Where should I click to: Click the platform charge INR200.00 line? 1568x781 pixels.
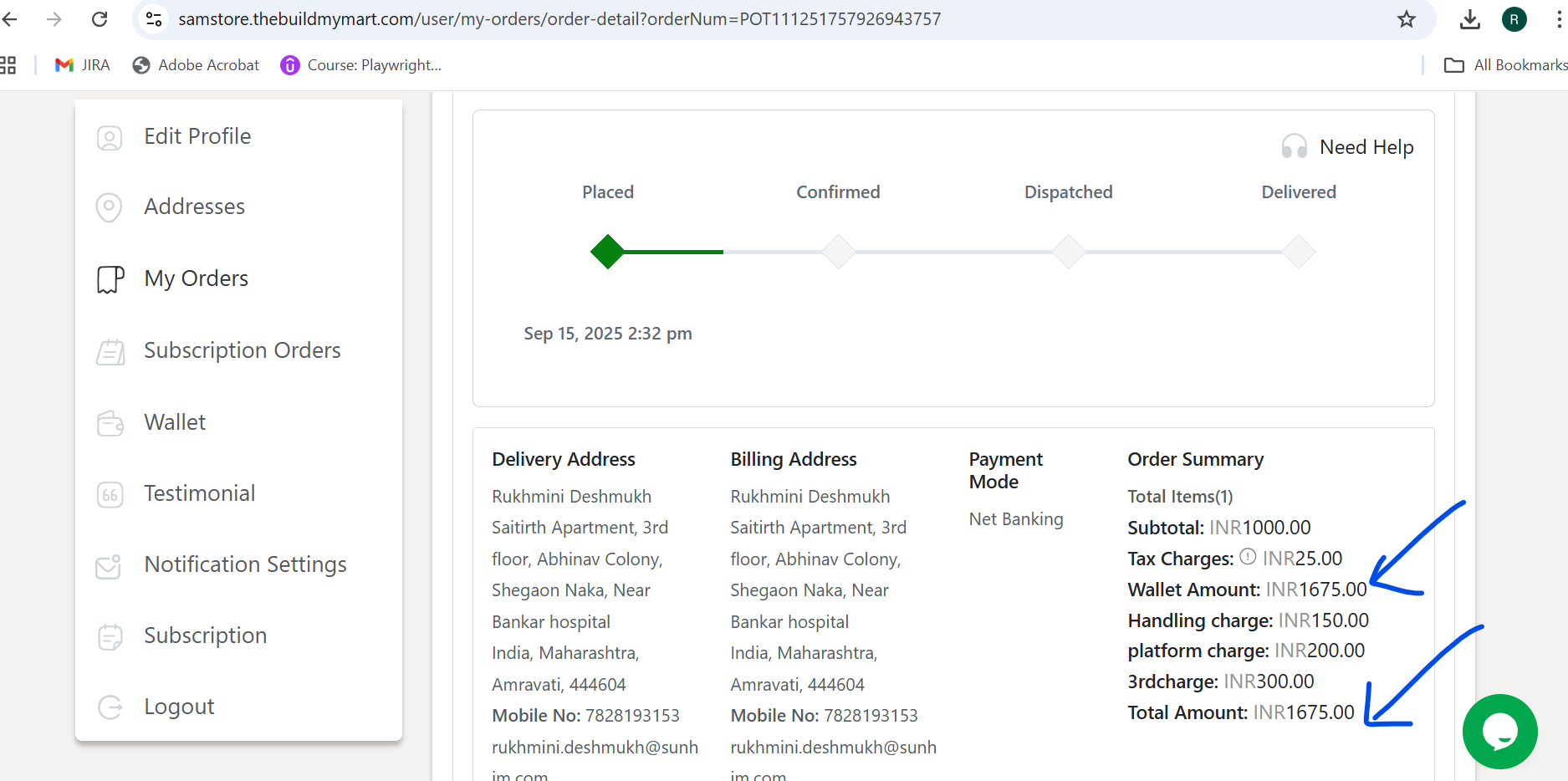pos(1246,651)
